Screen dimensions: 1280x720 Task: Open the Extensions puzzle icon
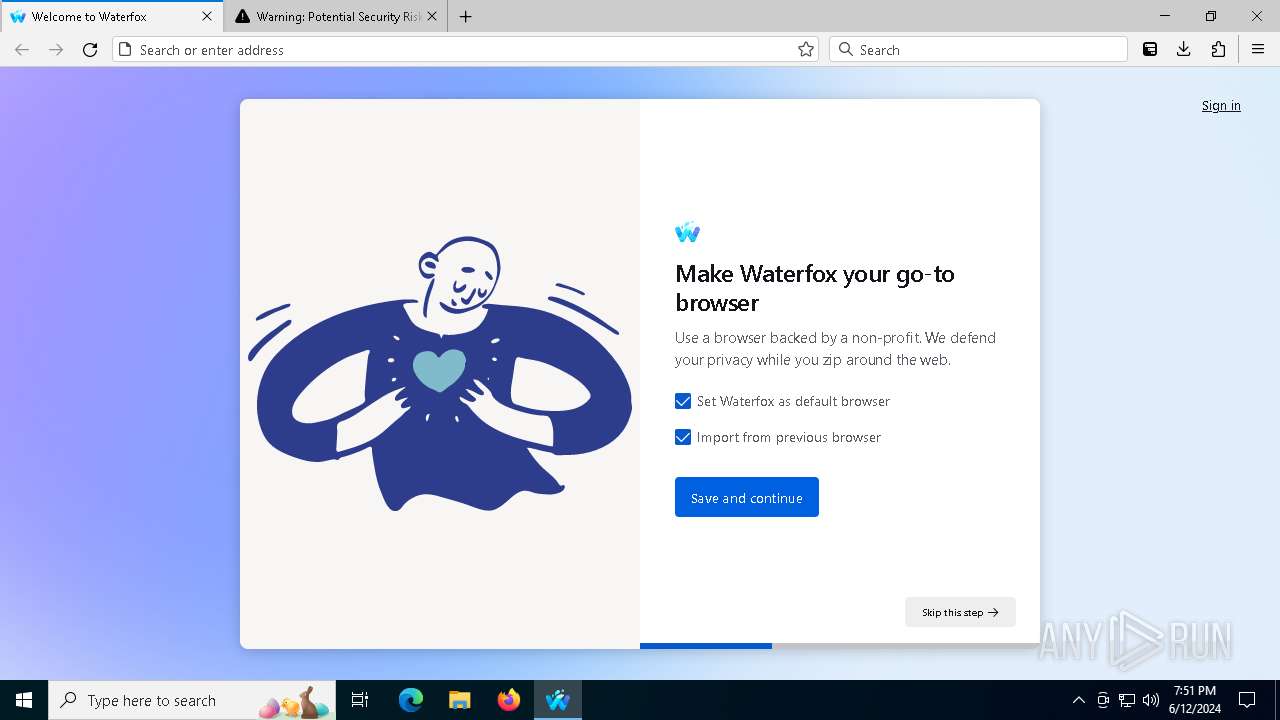pyautogui.click(x=1218, y=50)
